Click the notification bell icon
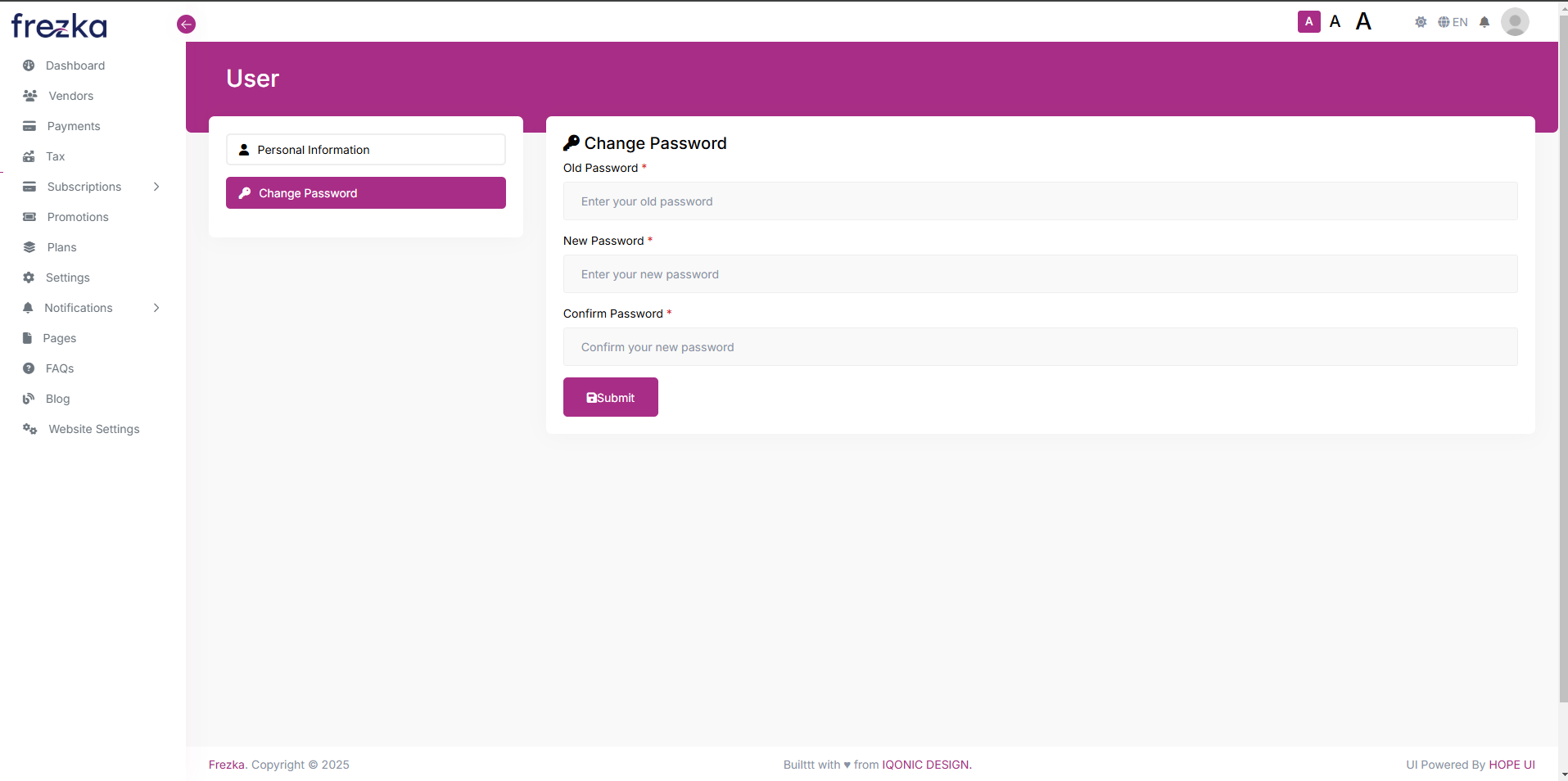Viewport: 1568px width, 781px height. [x=1484, y=22]
